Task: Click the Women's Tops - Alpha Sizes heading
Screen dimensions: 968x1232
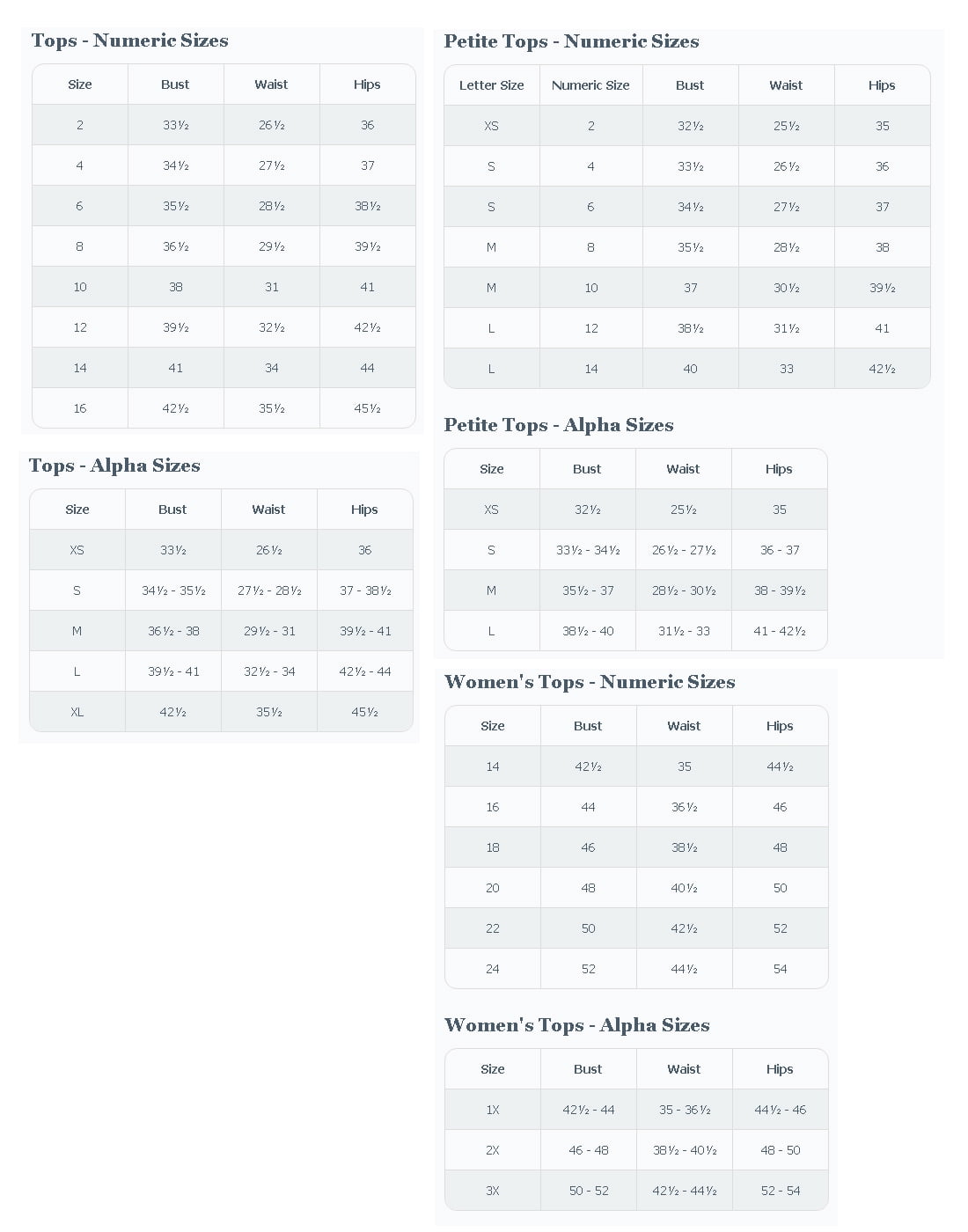Action: tap(577, 1025)
